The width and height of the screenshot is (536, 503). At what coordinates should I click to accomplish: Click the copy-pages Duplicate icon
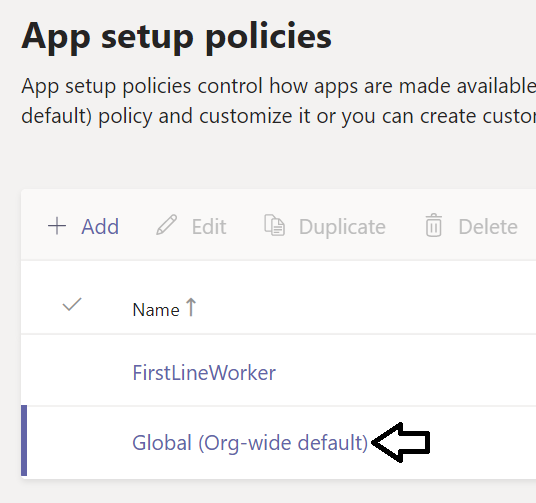(274, 225)
